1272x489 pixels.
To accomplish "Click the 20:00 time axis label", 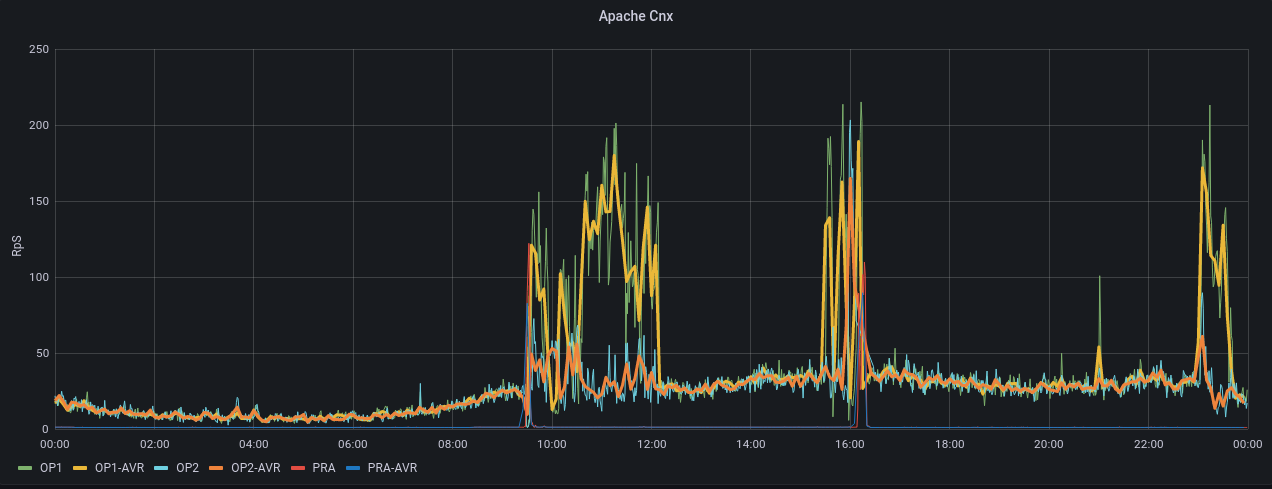I will [1048, 444].
